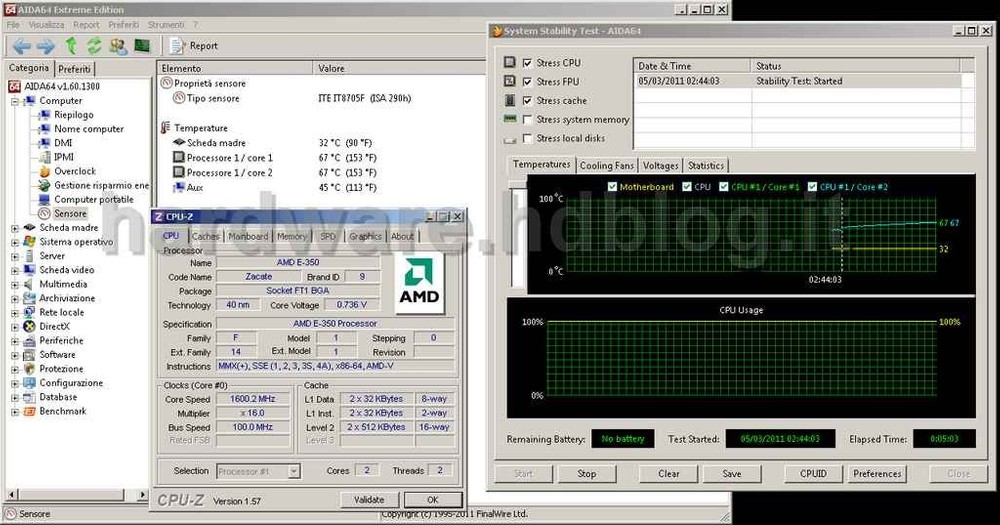
Task: Open Gestione risparmio energia item
Action: 101,185
